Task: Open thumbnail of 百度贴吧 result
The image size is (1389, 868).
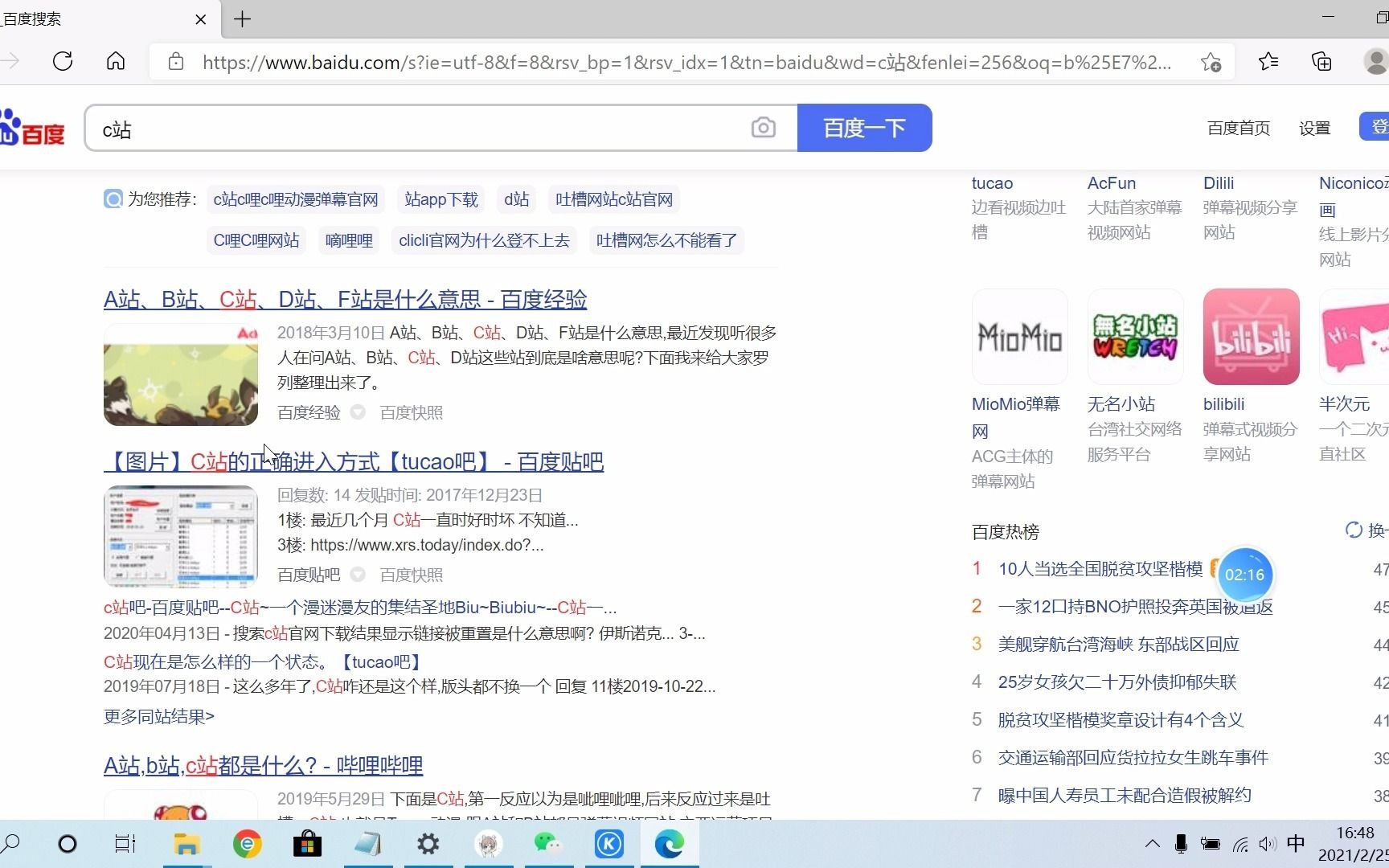Action: point(181,537)
